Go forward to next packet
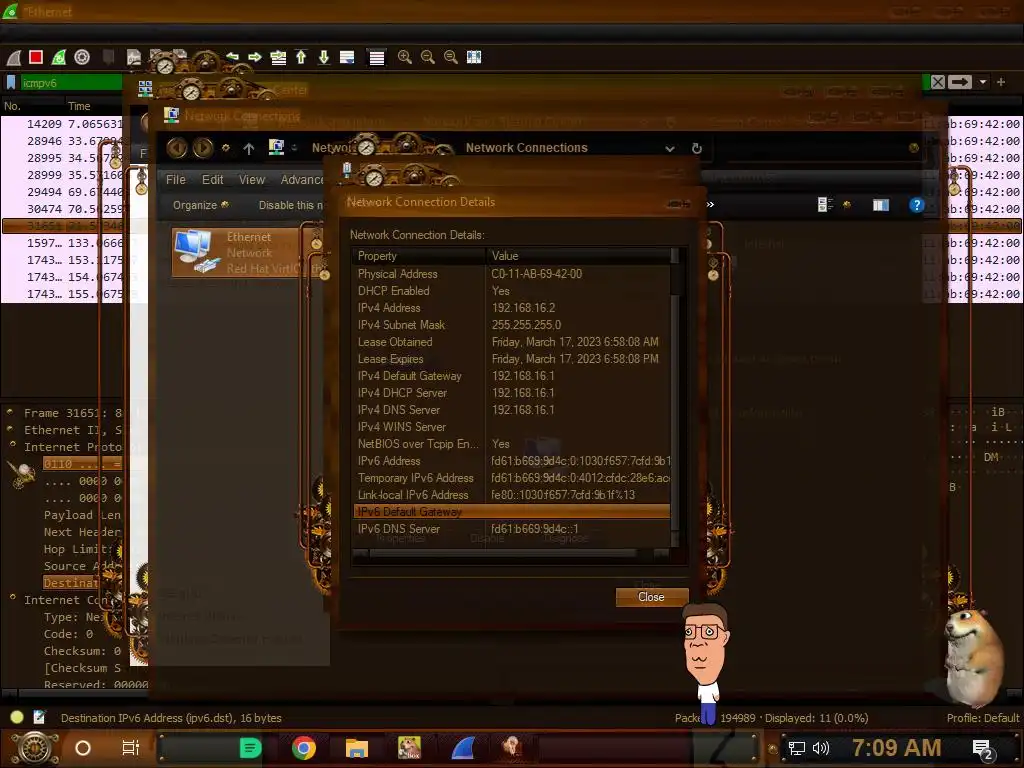This screenshot has height=768, width=1024. click(255, 57)
